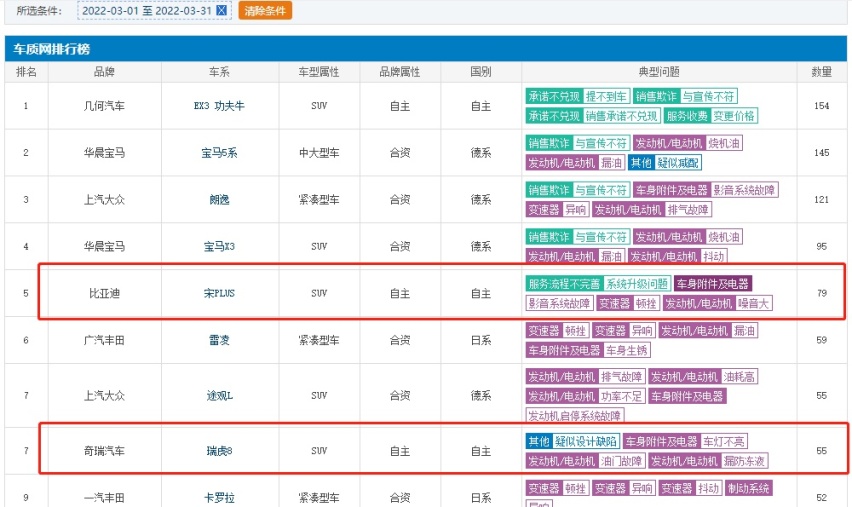The height and width of the screenshot is (507, 852).
Task: Click the 车型属性 column header
Action: (x=319, y=72)
